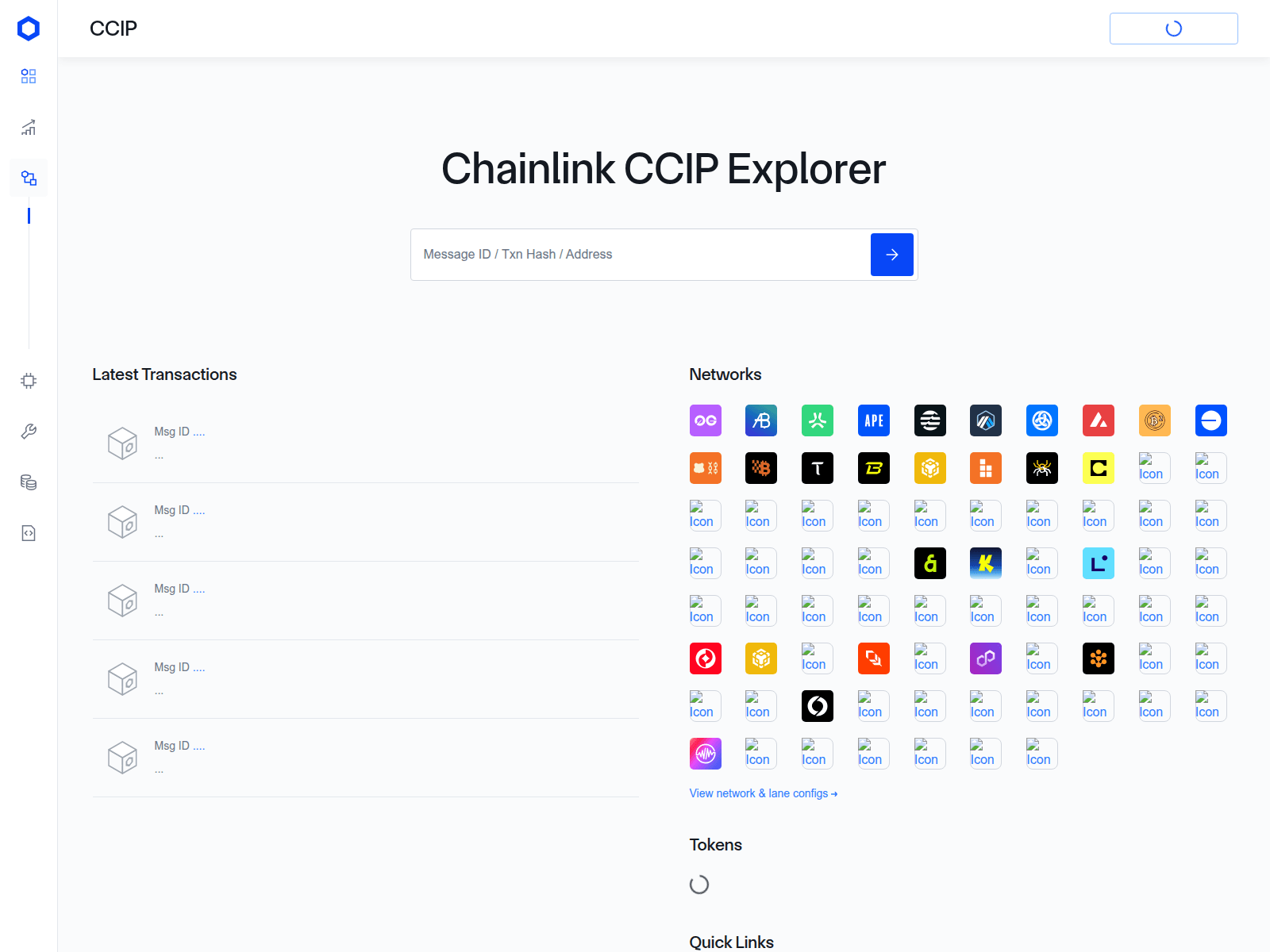The width and height of the screenshot is (1270, 952).
Task: Open the dashboard grid icon in sidebar
Action: pyautogui.click(x=29, y=76)
